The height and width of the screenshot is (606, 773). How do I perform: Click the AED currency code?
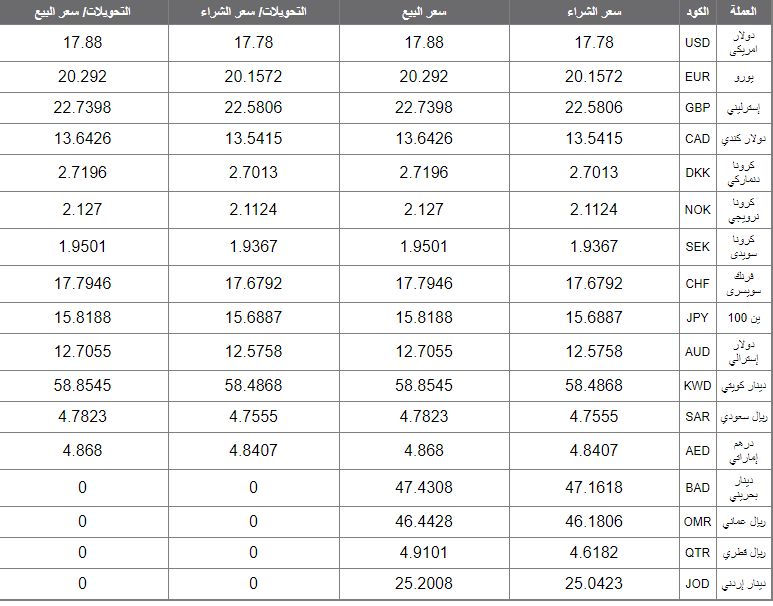(x=697, y=451)
